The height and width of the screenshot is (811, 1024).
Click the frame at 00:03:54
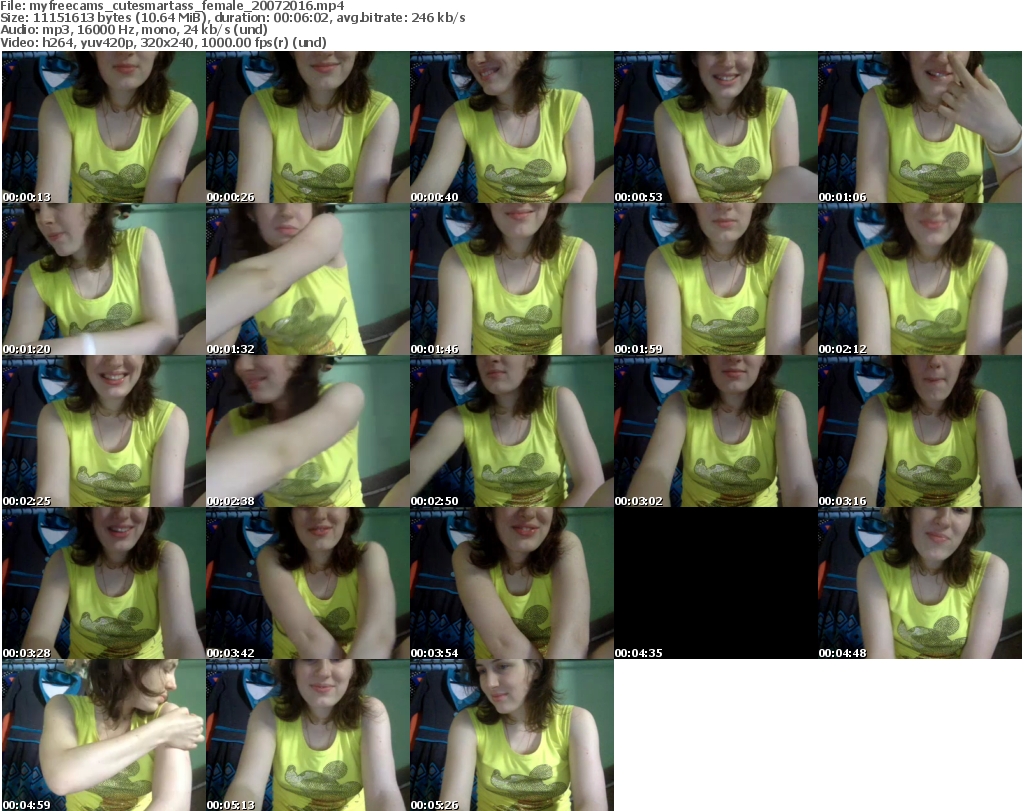[x=511, y=583]
